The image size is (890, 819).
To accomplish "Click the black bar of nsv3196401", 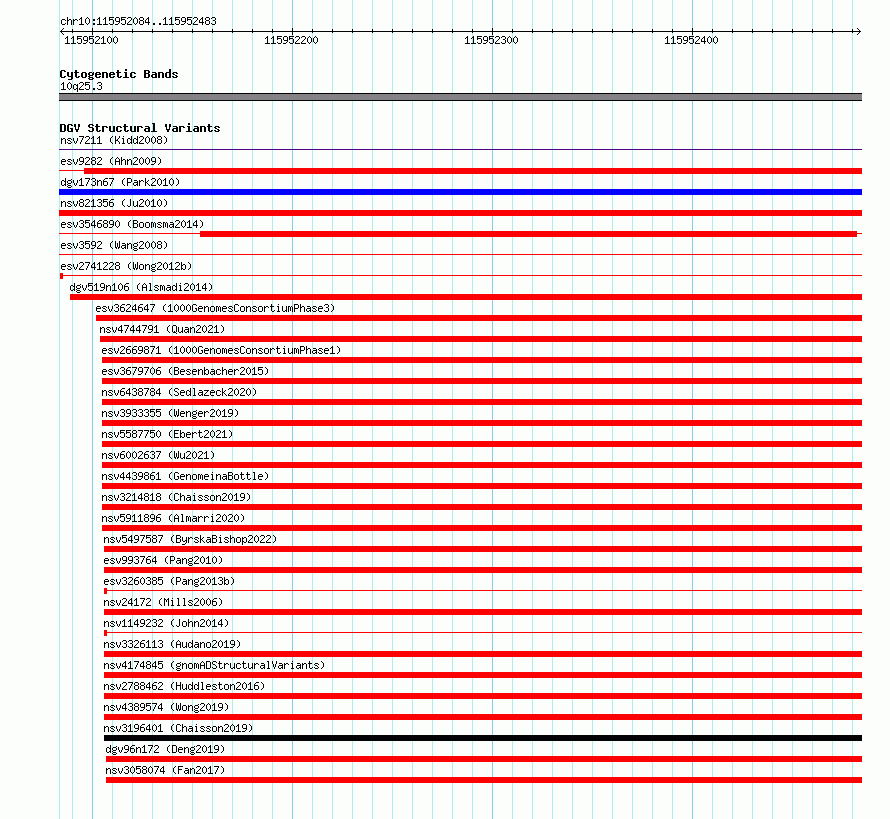I will click(x=483, y=738).
